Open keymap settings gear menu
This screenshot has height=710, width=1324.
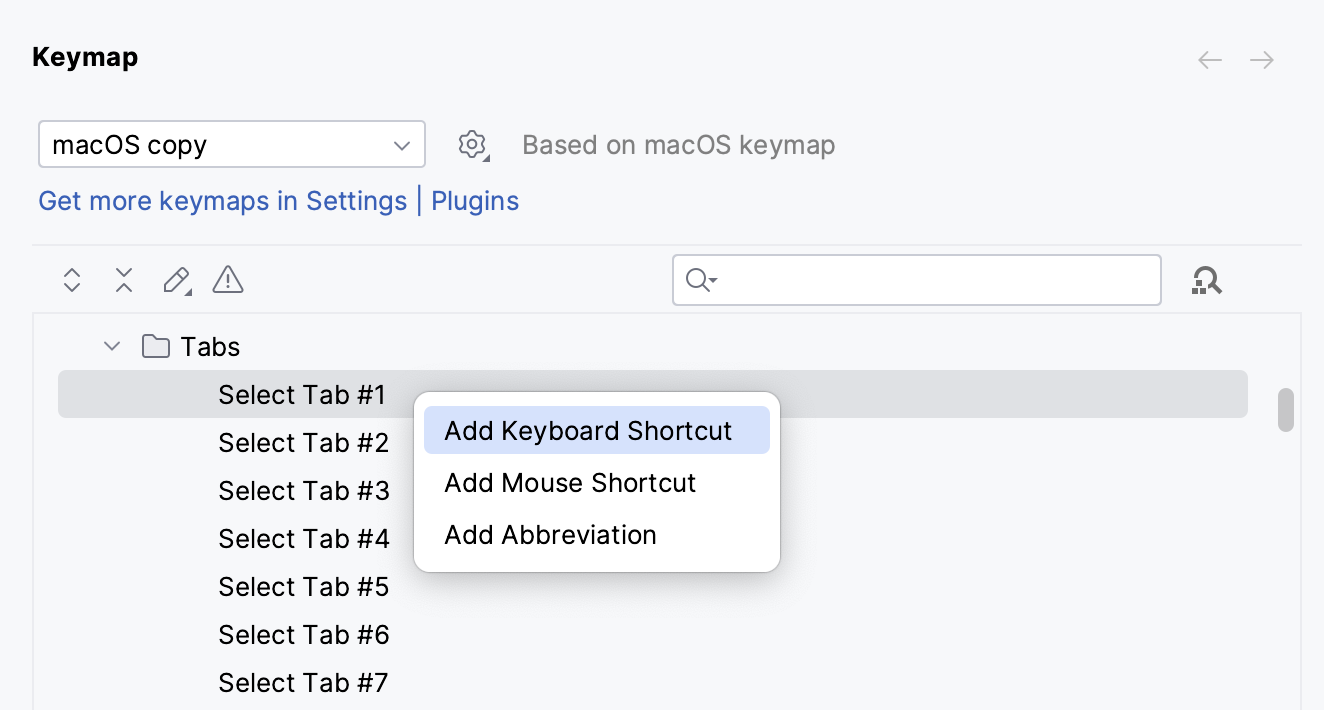471,144
